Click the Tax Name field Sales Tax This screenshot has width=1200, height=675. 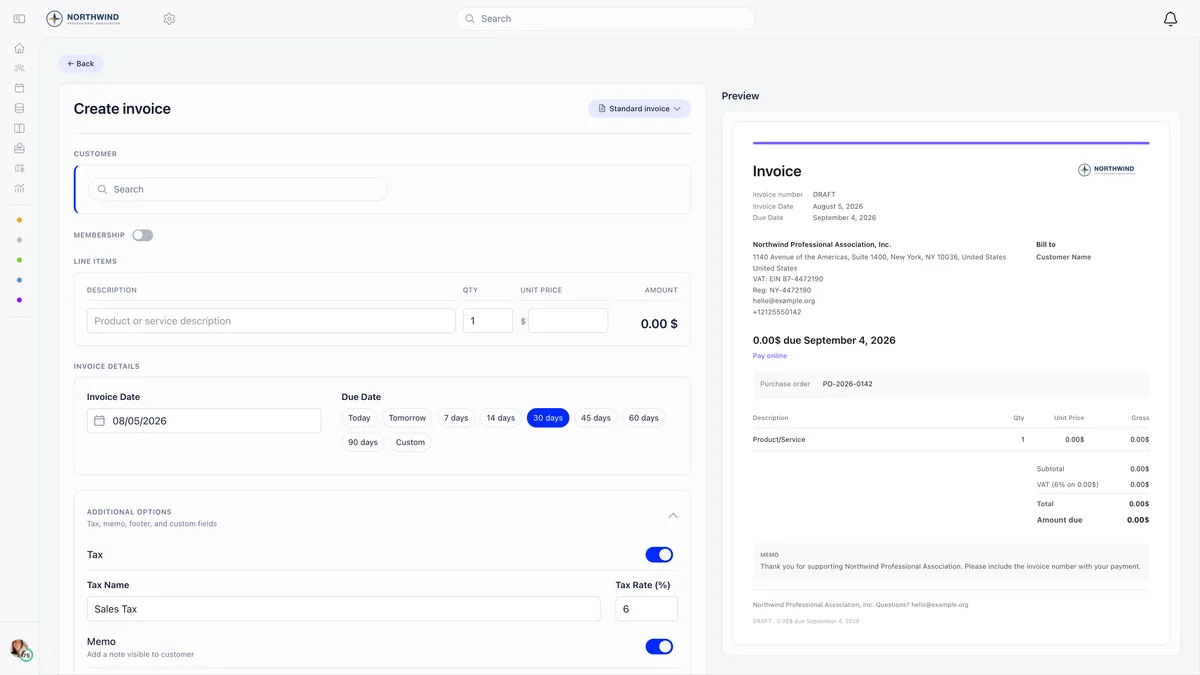coord(344,609)
